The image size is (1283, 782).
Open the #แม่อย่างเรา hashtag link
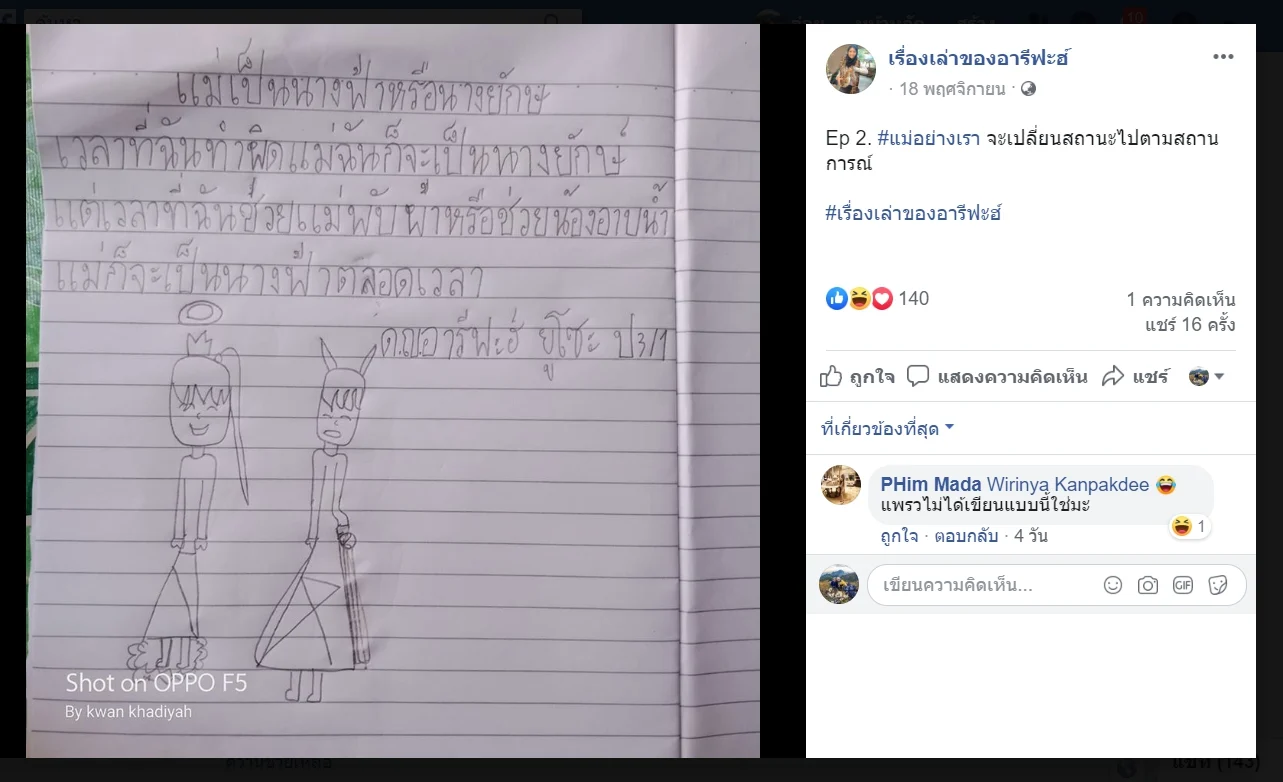click(x=930, y=138)
